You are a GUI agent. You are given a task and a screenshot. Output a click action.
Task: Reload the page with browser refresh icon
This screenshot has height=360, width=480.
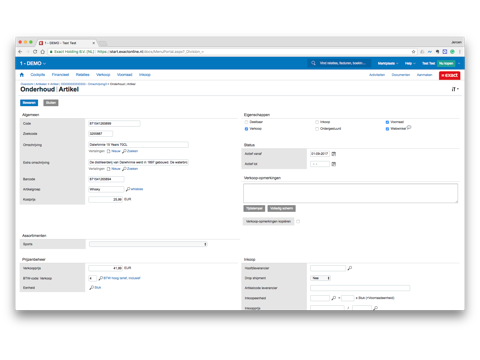(x=35, y=52)
